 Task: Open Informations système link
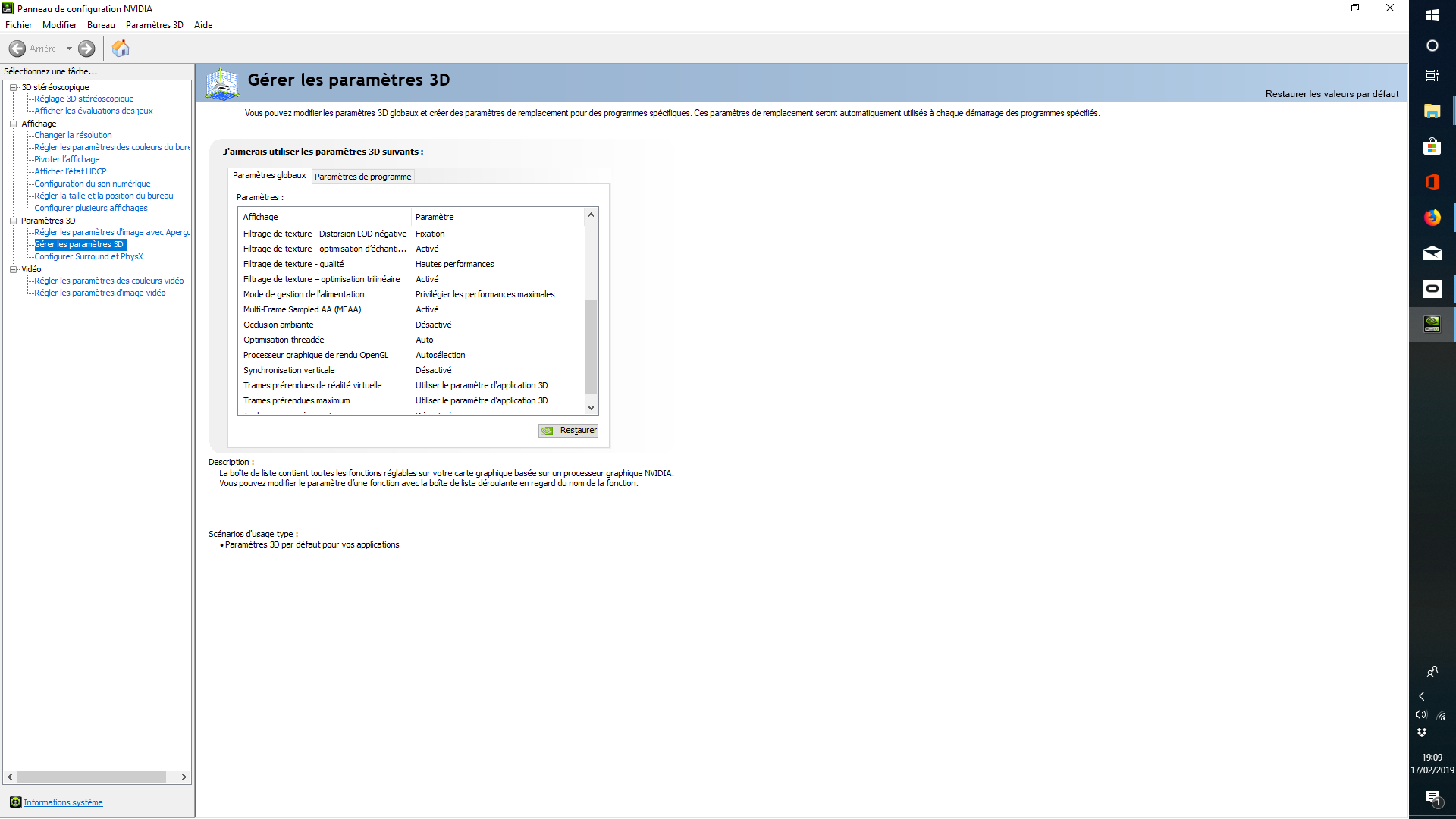[x=63, y=802]
